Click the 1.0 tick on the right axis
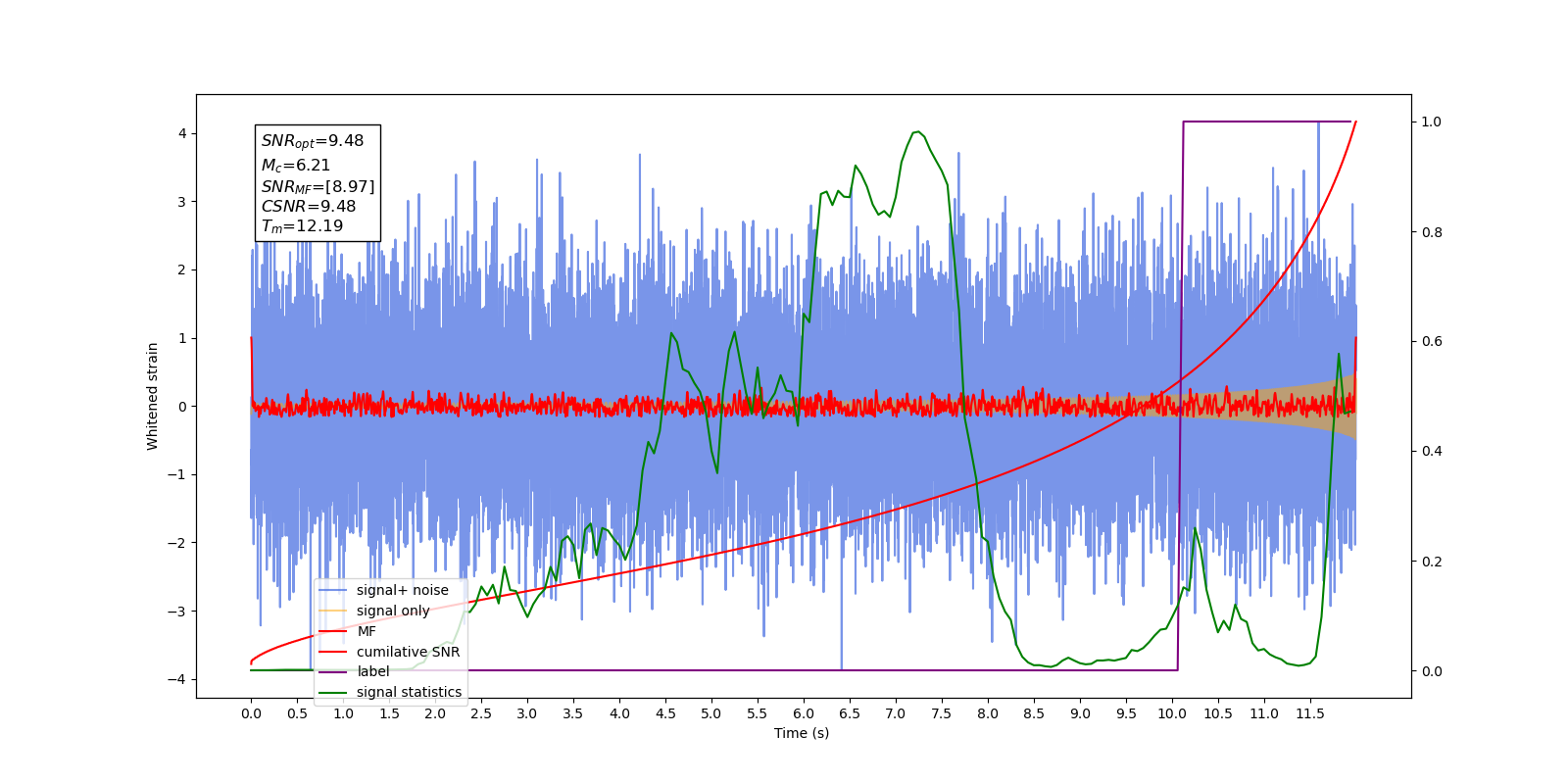 pos(1432,122)
